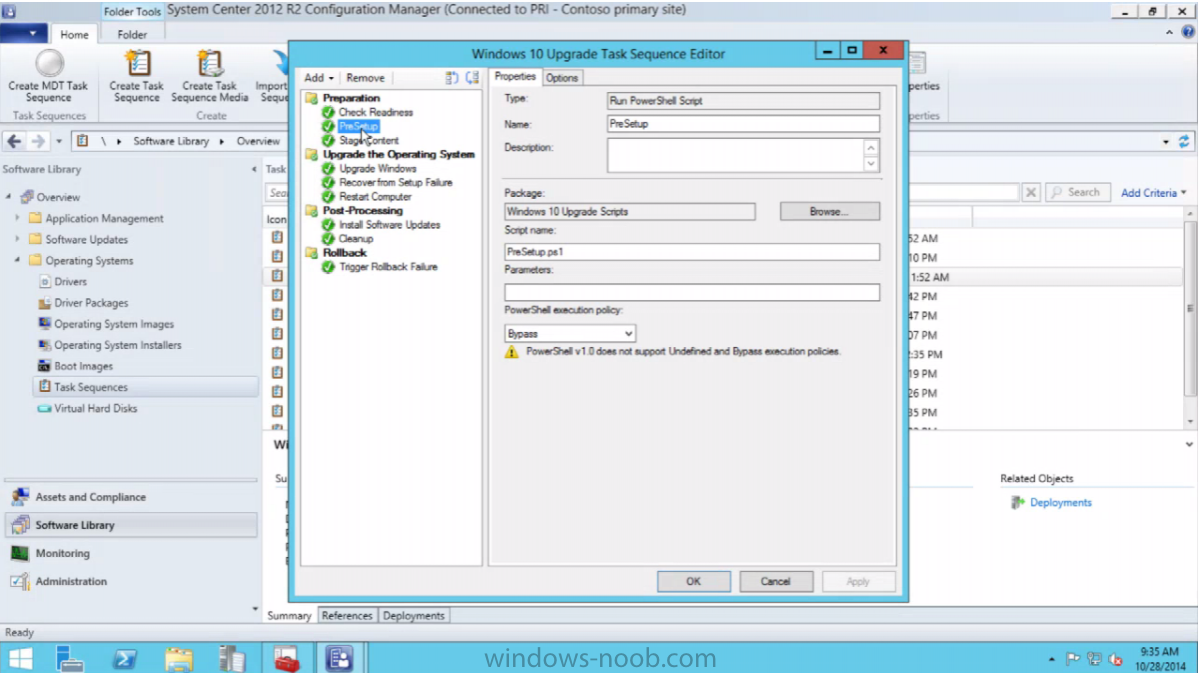Open the Administration workspace
This screenshot has height=673, width=1200.
pyautogui.click(x=130, y=581)
